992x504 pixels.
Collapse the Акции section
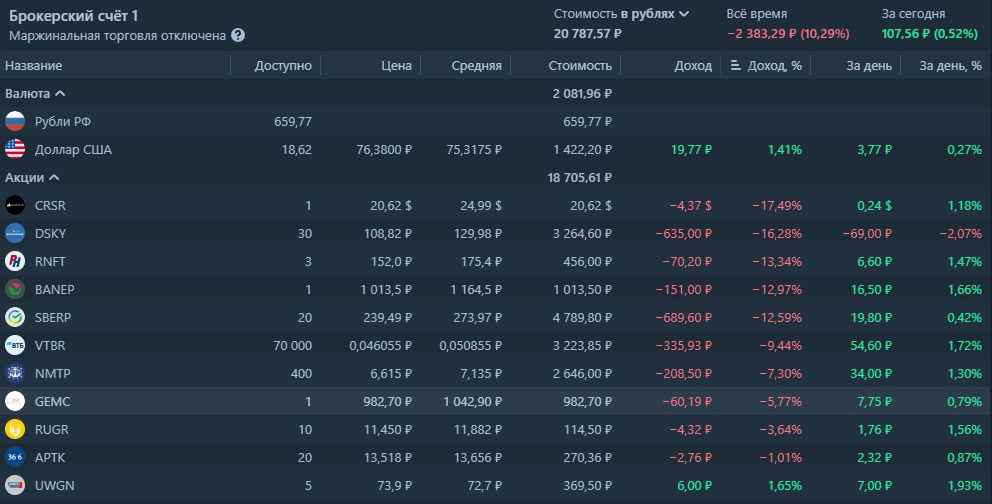tap(54, 177)
